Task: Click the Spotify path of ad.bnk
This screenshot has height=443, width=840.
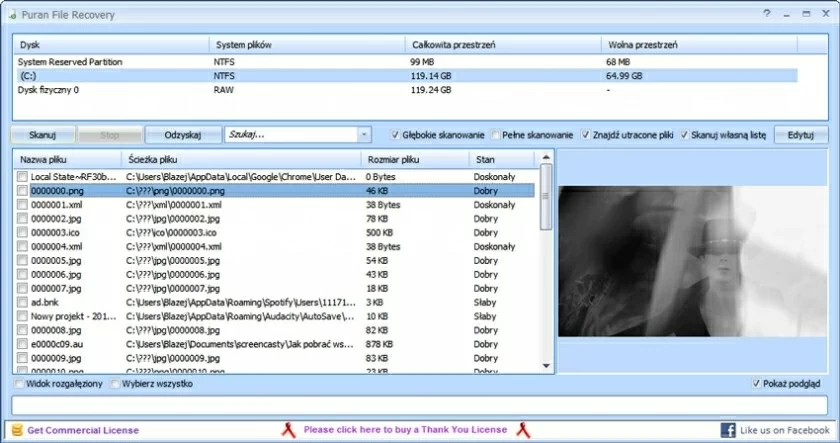Action: click(x=241, y=302)
